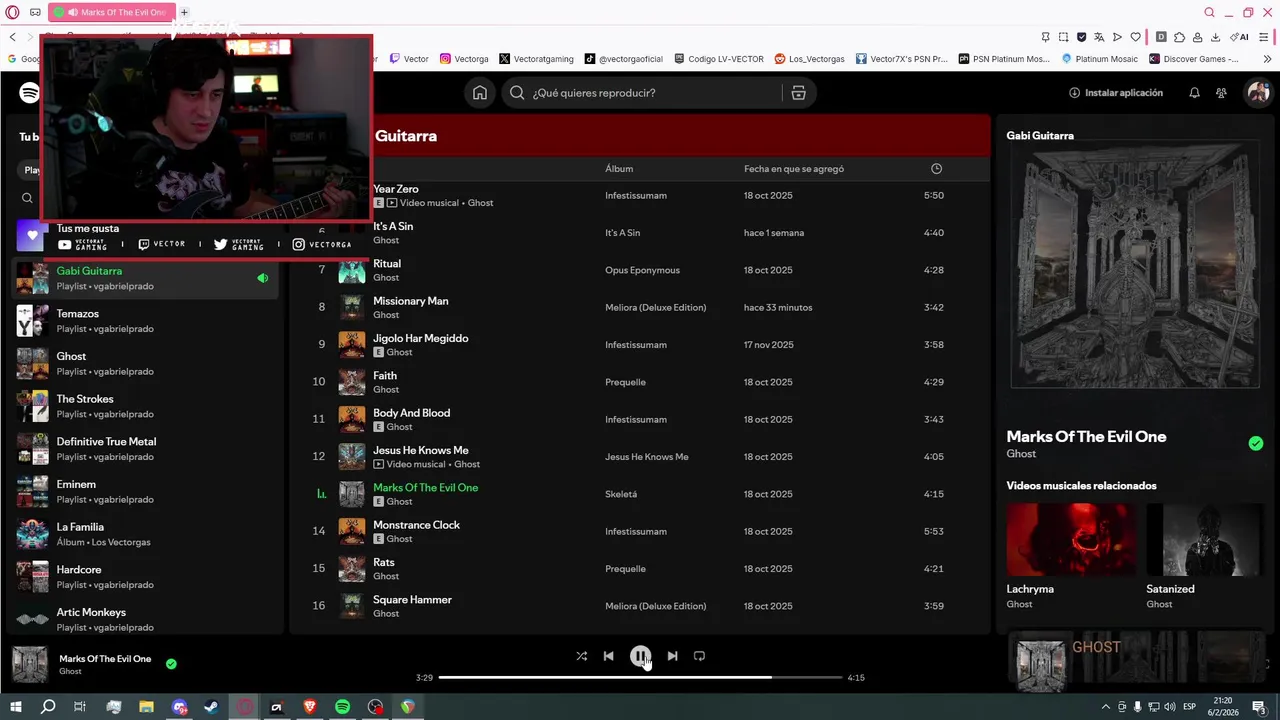This screenshot has height=720, width=1280.
Task: Open Opera's ad blocker shield icon
Action: (x=1082, y=37)
